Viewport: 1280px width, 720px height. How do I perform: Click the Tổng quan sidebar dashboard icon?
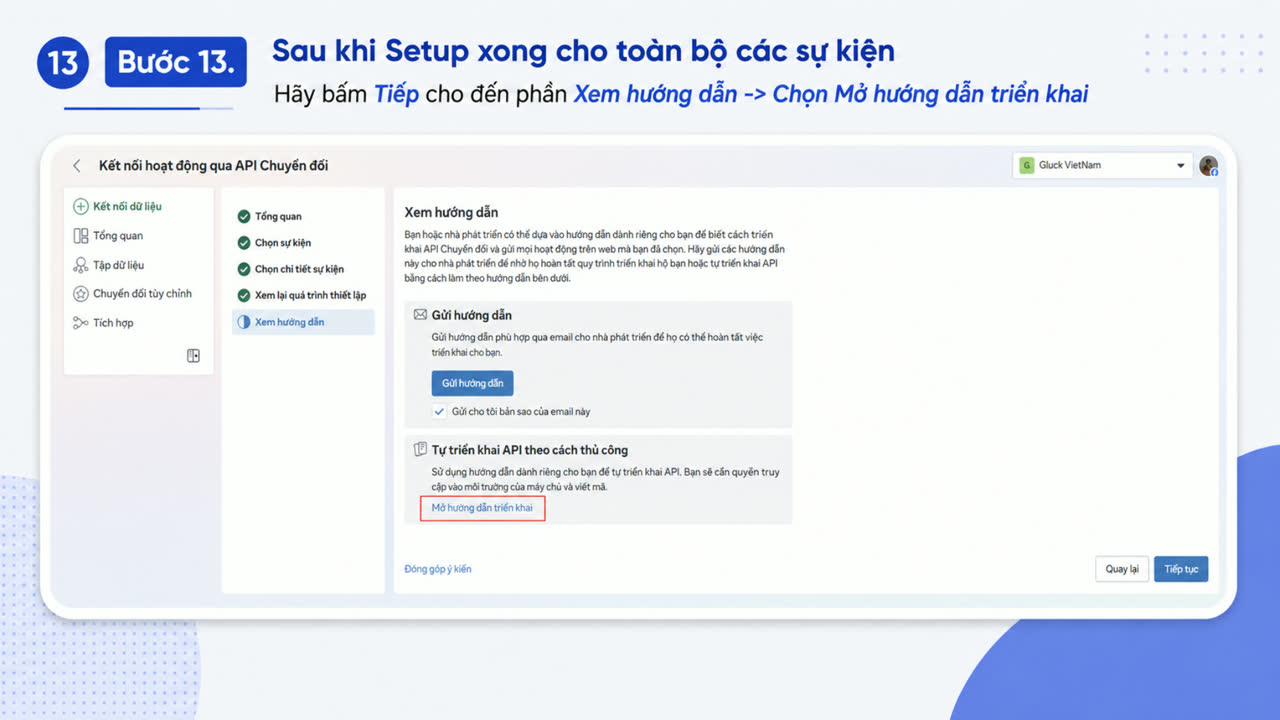tap(81, 236)
